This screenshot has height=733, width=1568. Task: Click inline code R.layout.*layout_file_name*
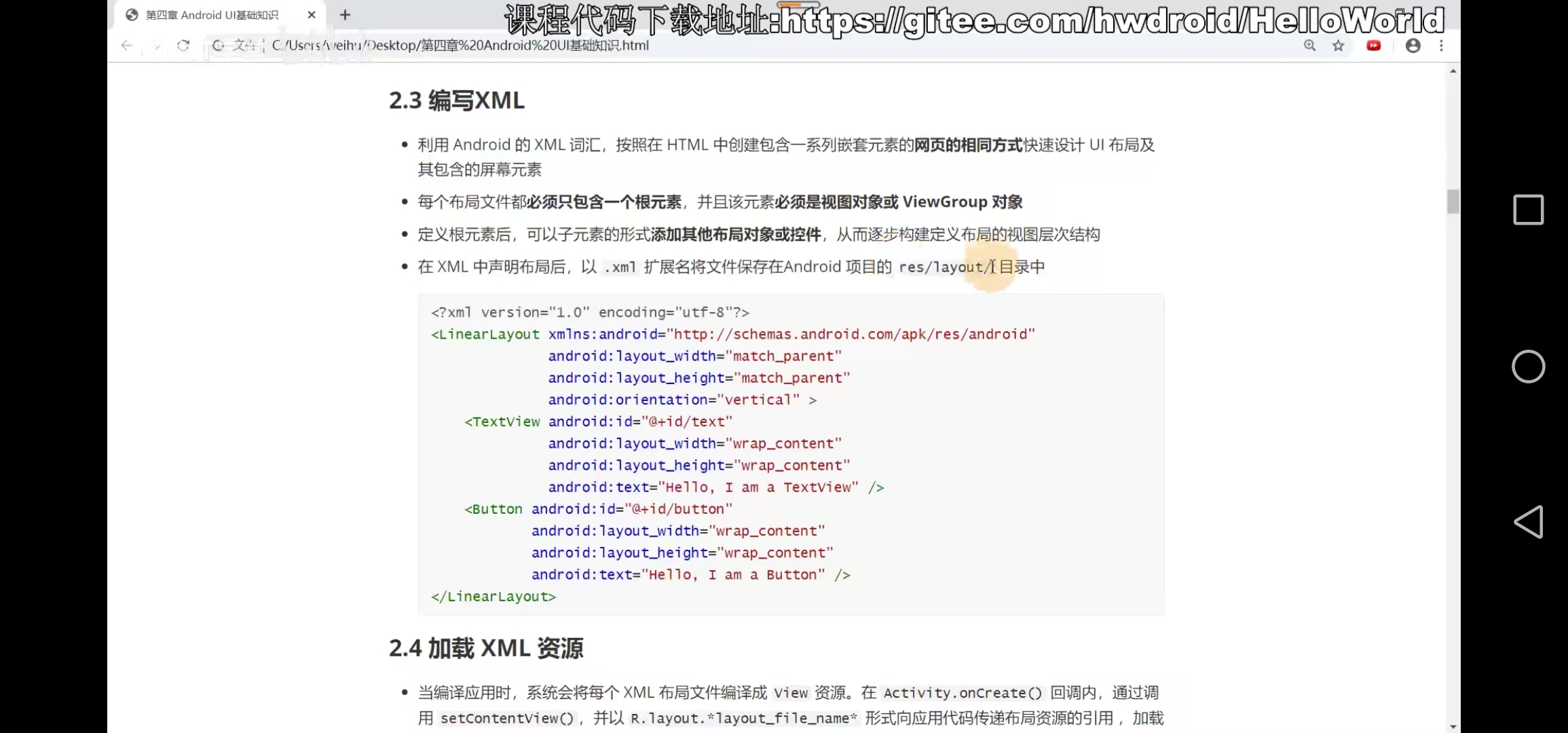tap(744, 718)
